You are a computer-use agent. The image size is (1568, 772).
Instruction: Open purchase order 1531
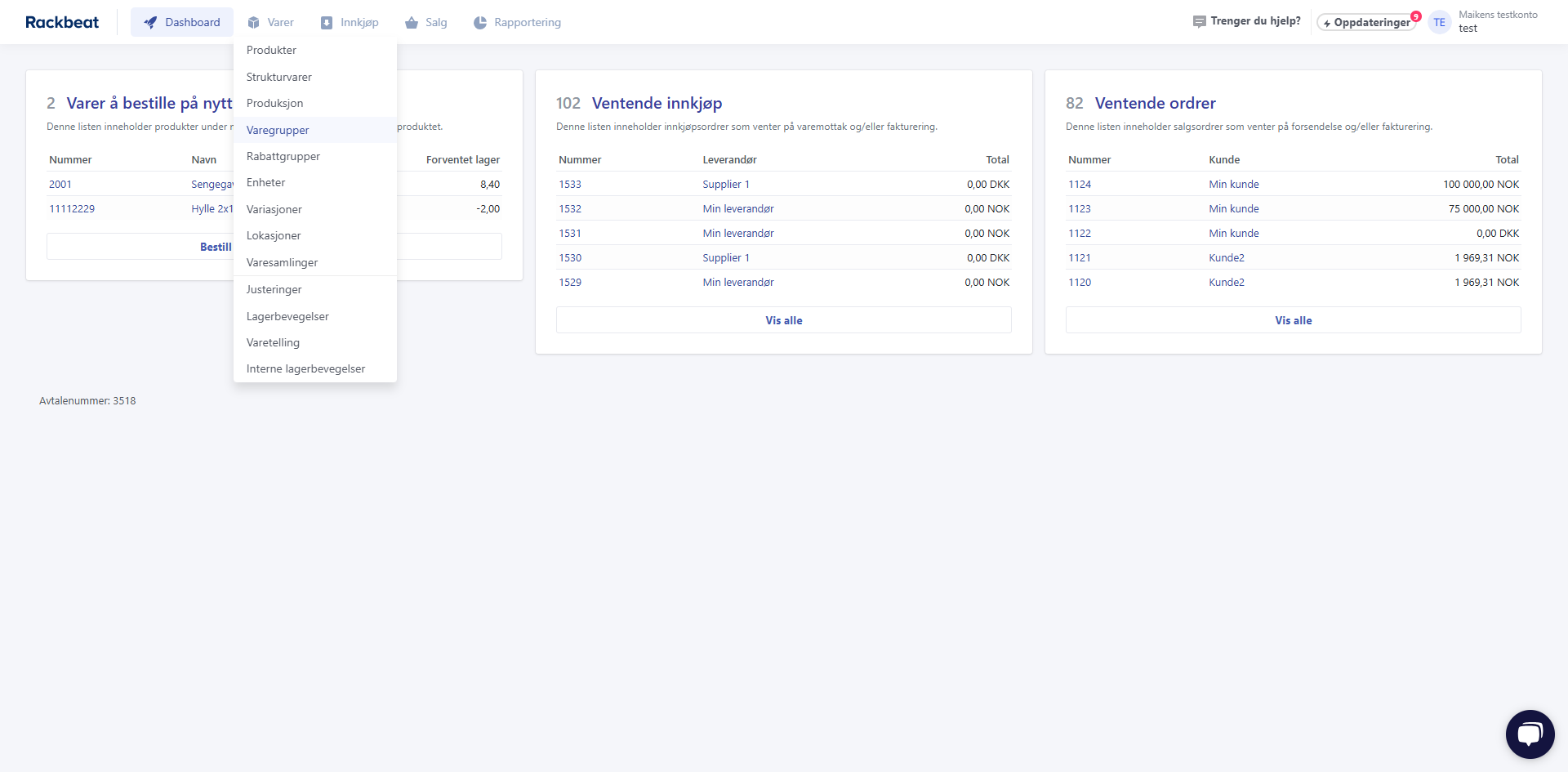click(x=570, y=234)
